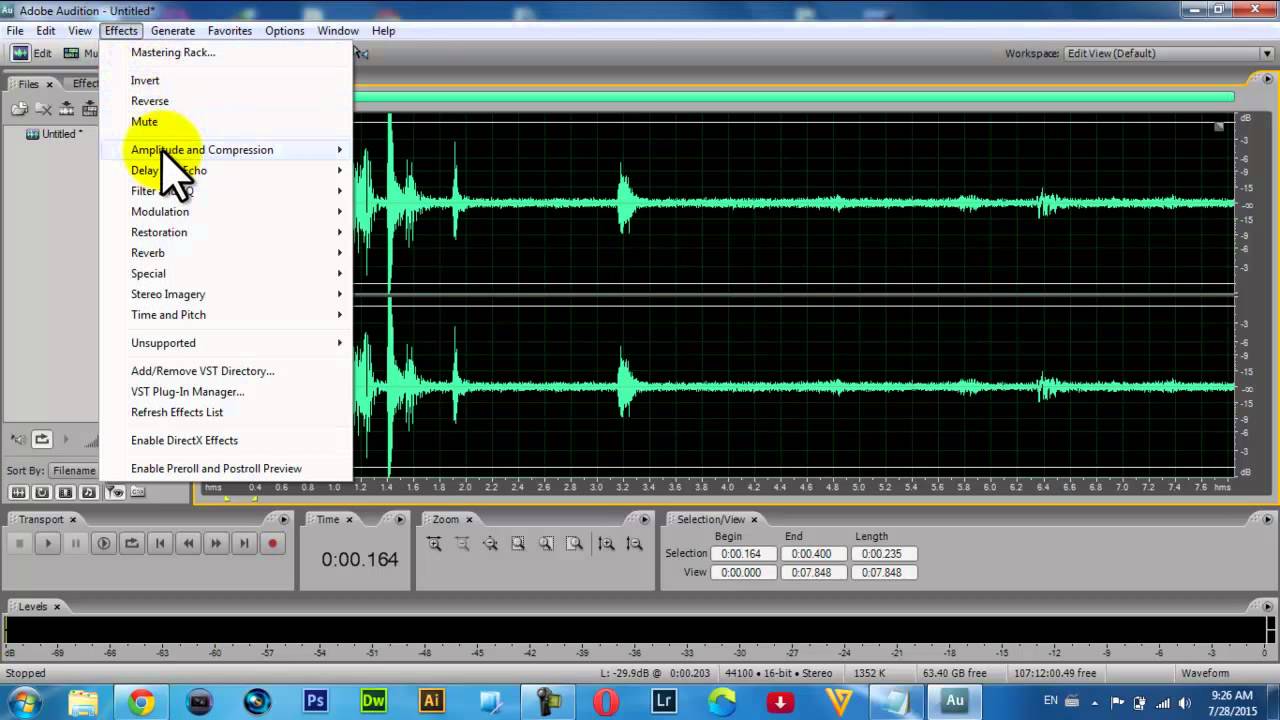The width and height of the screenshot is (1280, 720).
Task: Expand the Unsupported submenu
Action: (224, 343)
